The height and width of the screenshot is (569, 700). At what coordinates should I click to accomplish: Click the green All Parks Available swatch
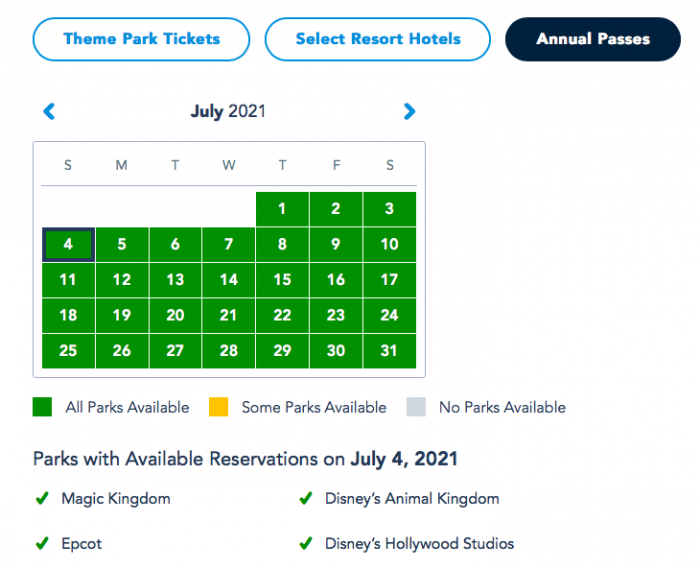(42, 407)
